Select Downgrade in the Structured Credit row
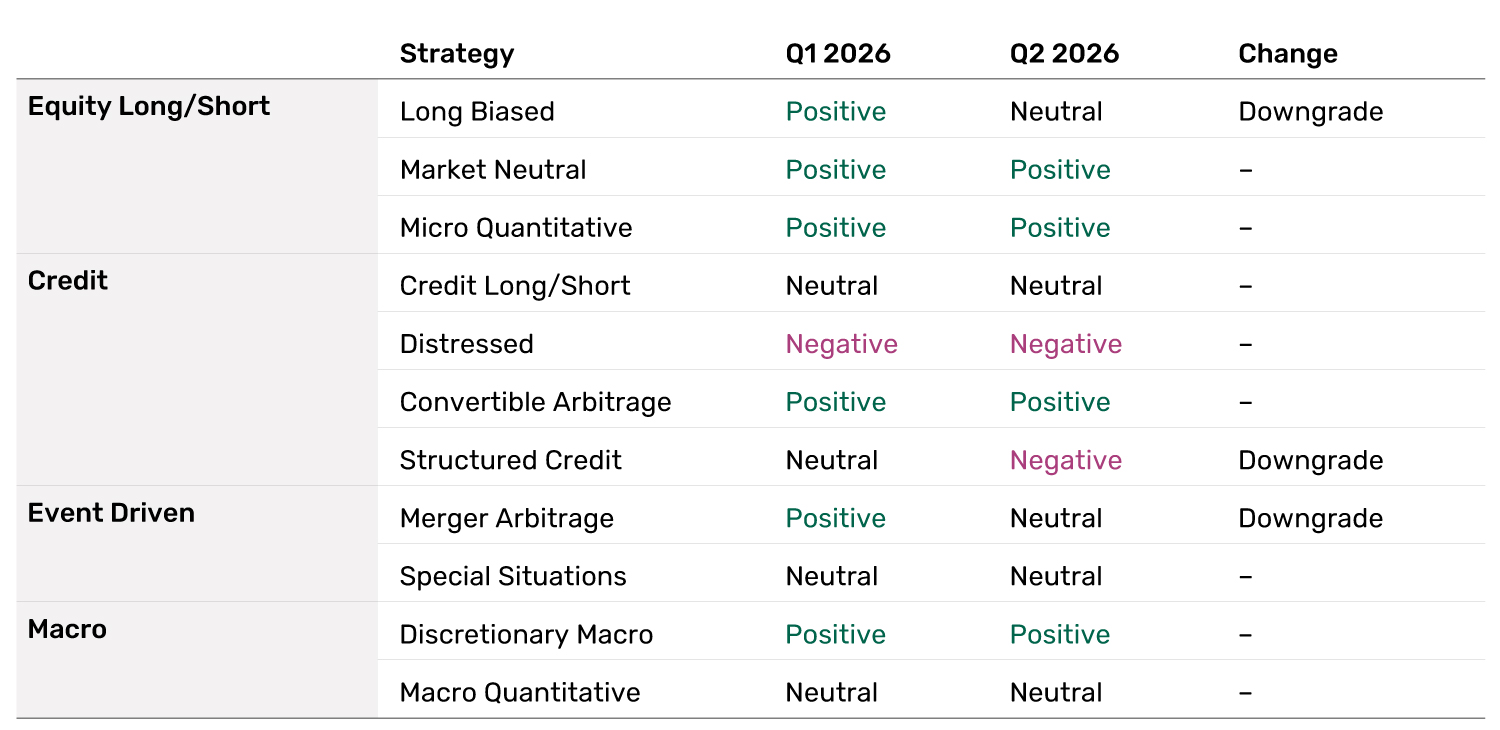 point(1310,461)
